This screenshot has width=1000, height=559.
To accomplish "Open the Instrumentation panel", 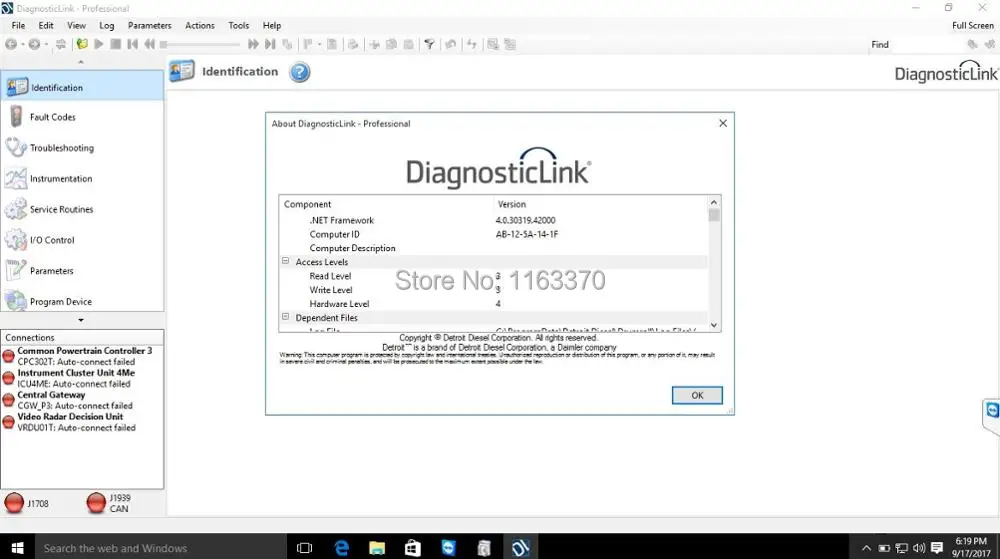I will pos(82,178).
